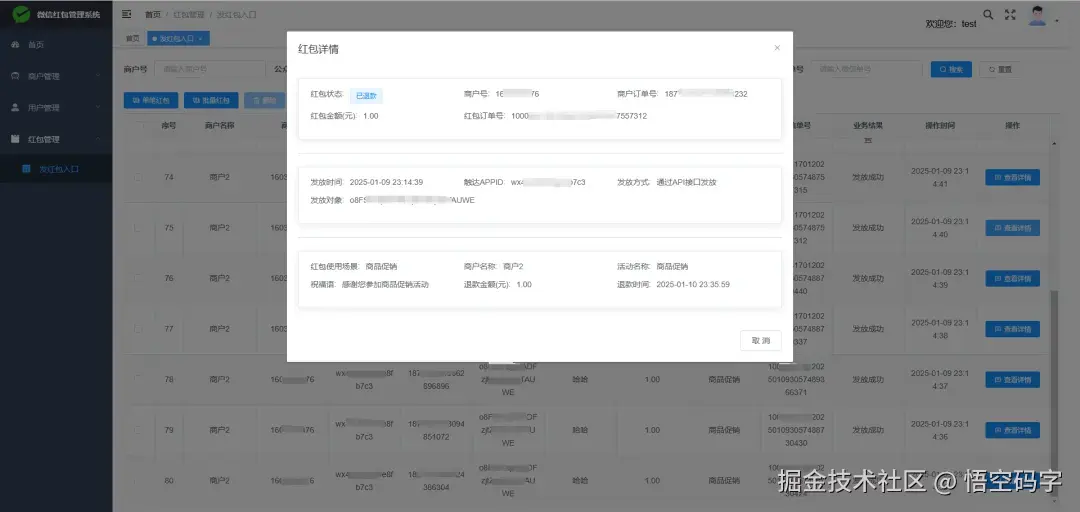Click the 感谢您参加商品促销活动 greeting text
The width and height of the screenshot is (1080, 512).
tap(385, 284)
